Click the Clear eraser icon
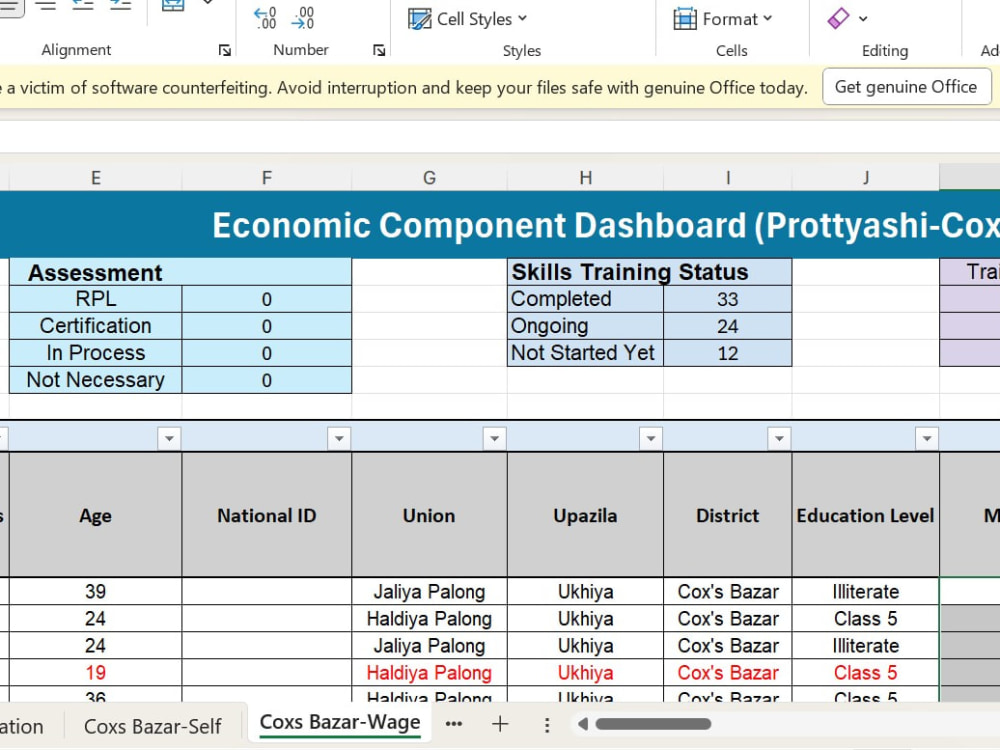1000x750 pixels. 838,18
